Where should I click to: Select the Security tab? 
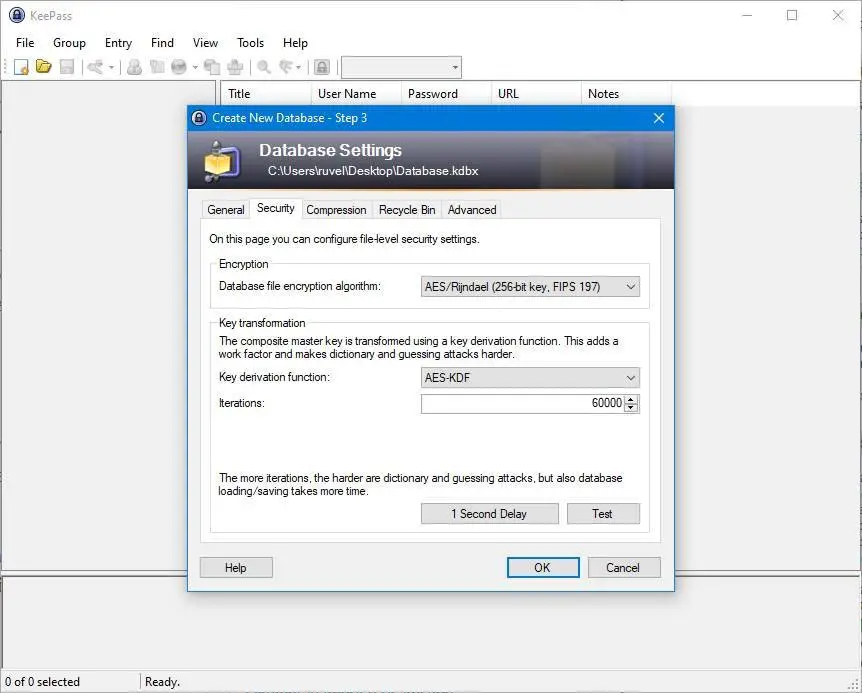(x=275, y=208)
